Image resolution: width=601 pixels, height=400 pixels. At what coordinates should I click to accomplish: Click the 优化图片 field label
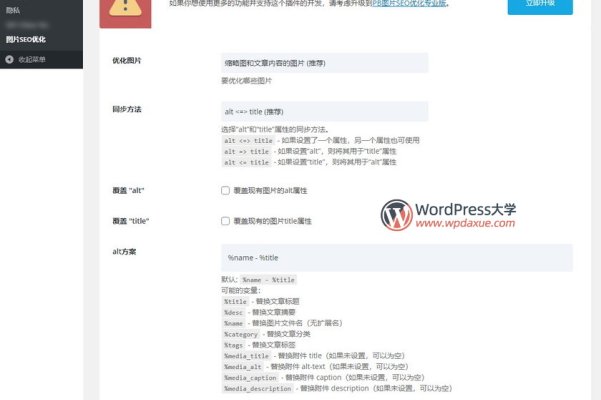127,61
